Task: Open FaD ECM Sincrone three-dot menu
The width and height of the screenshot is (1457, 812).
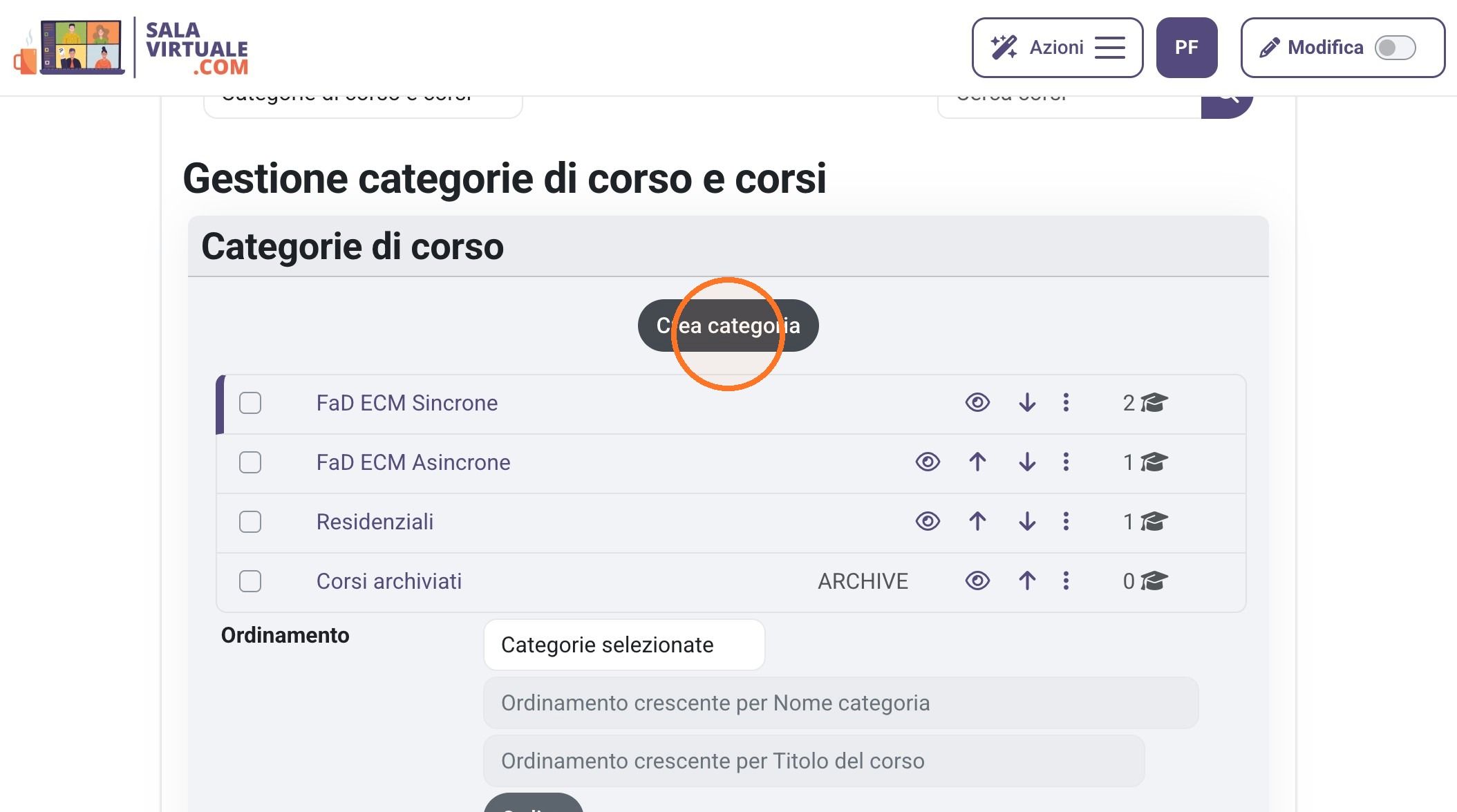Action: coord(1066,402)
